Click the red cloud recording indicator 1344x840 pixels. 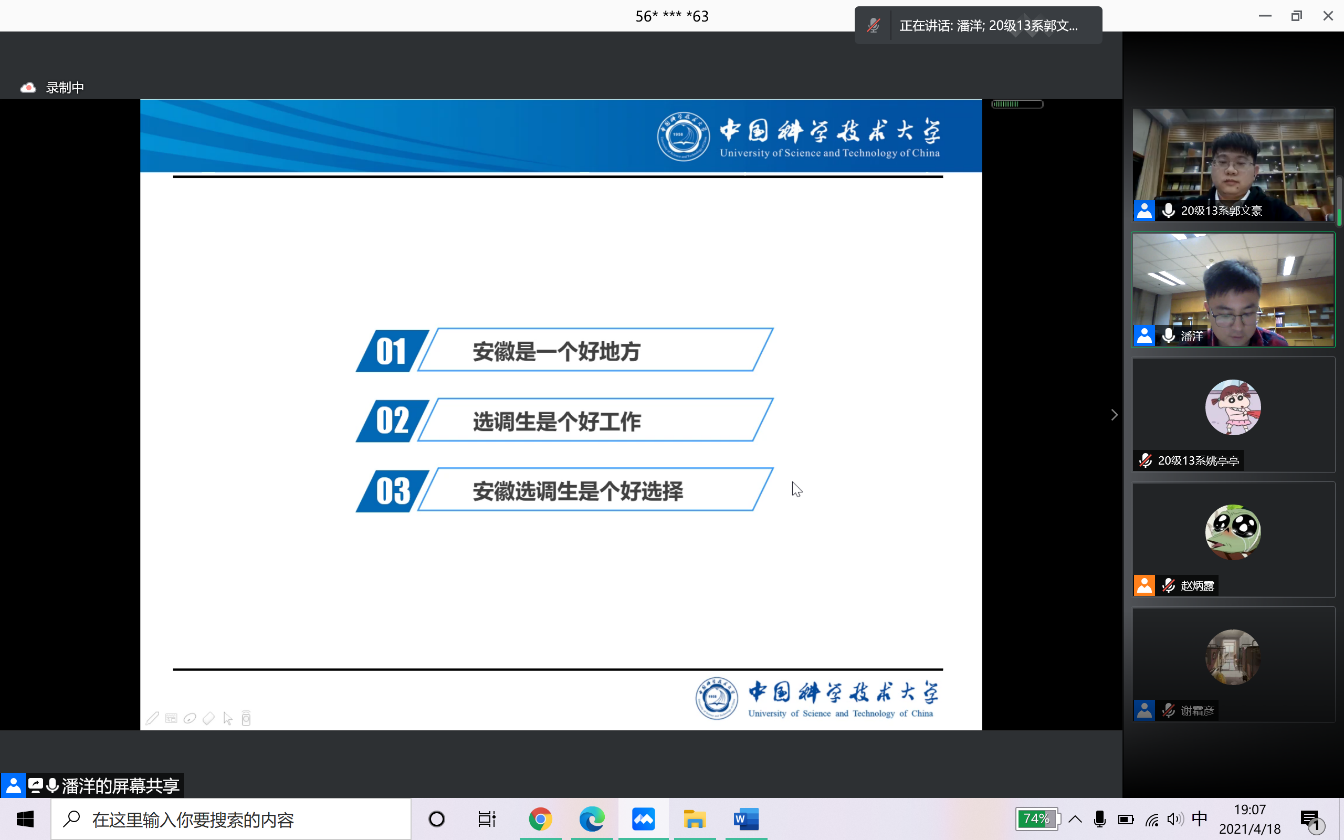[x=28, y=88]
